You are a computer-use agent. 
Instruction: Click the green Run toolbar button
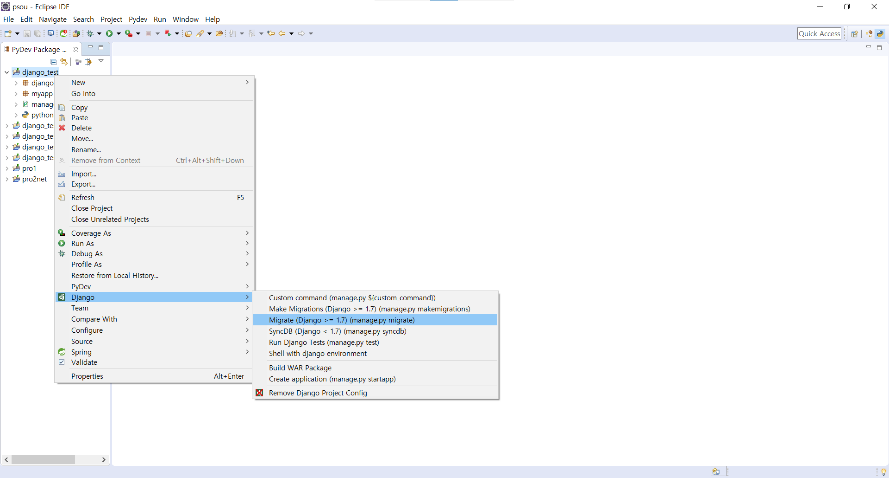[x=109, y=33]
